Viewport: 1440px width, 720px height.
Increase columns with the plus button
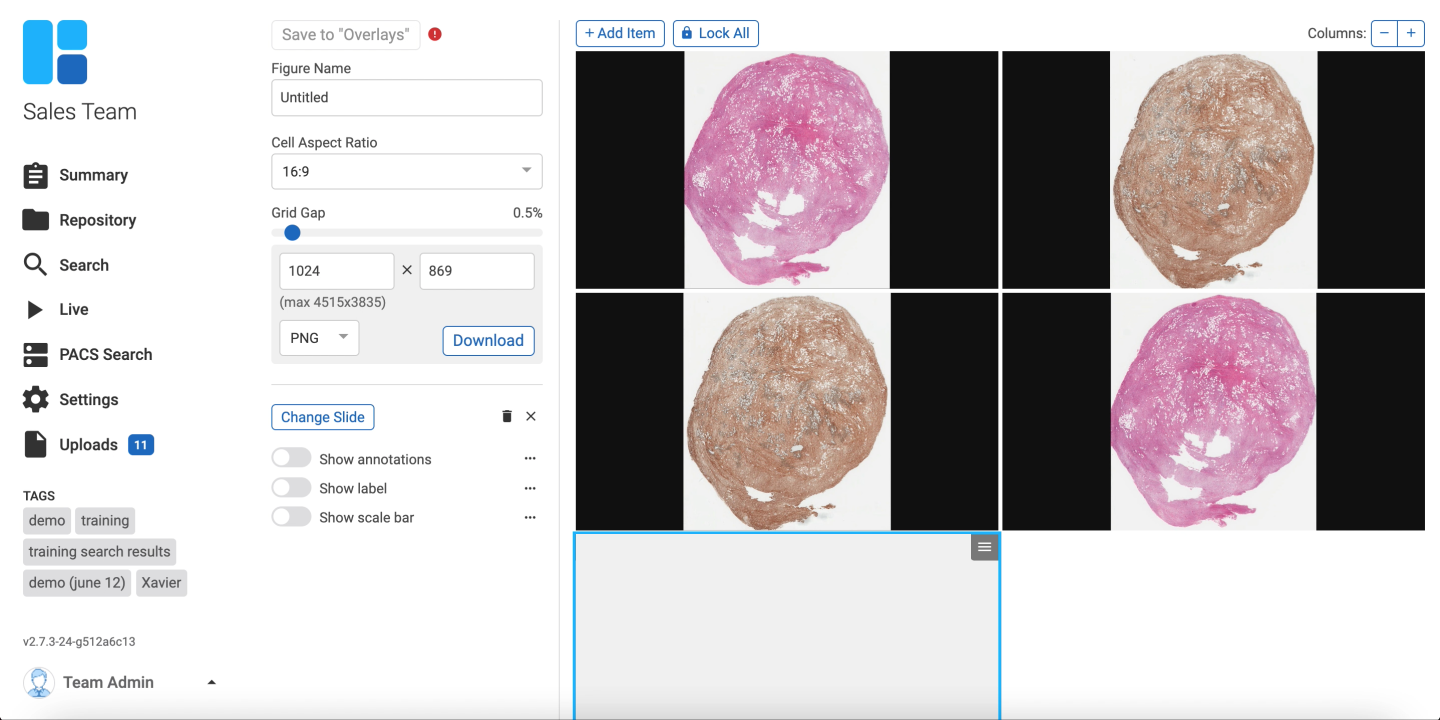point(1411,33)
